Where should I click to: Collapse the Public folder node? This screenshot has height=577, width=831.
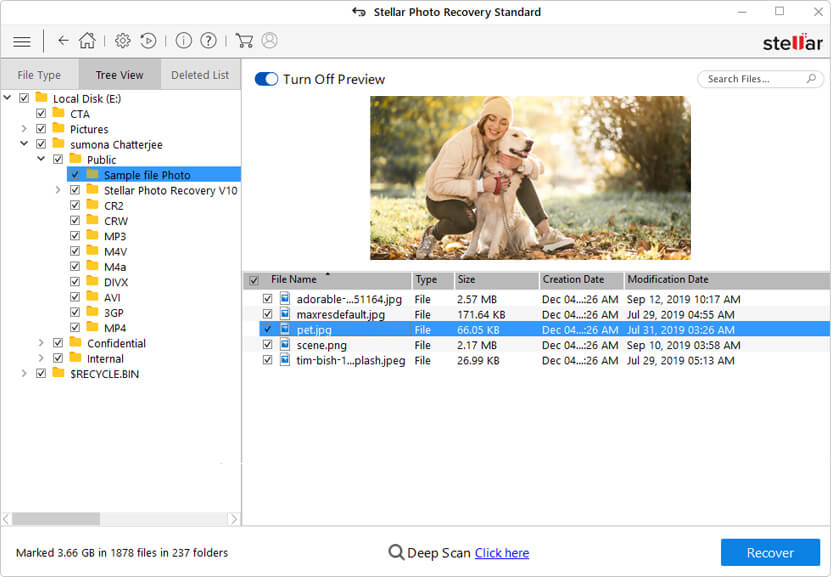41,159
